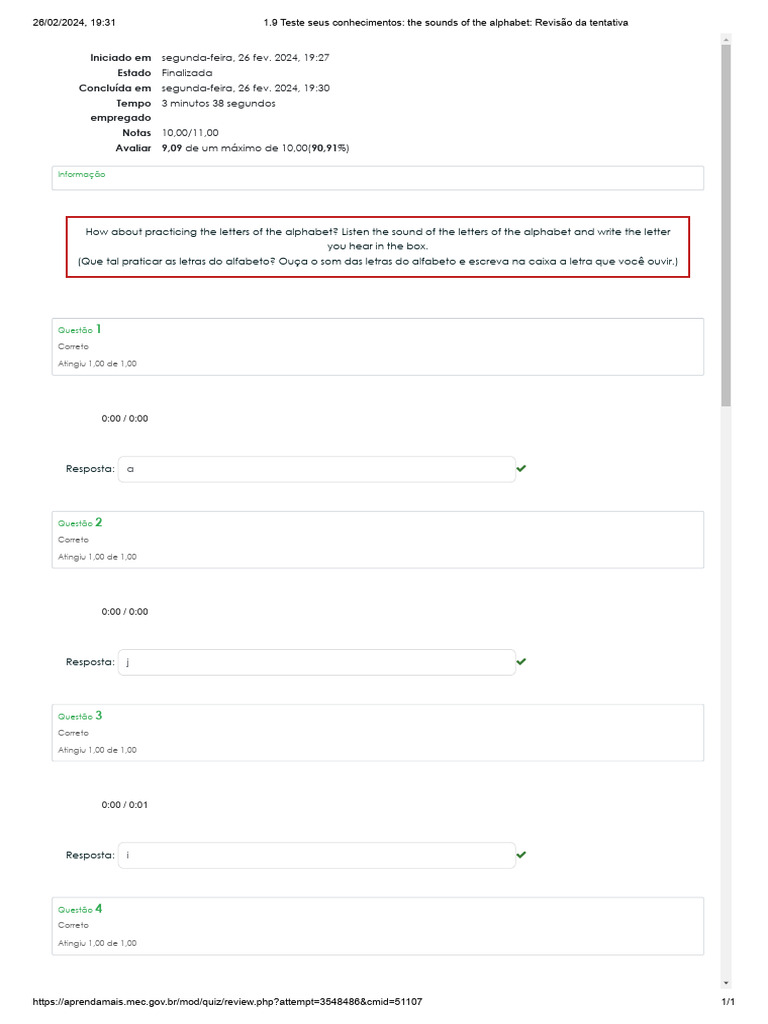Click the scrollbar down arrow
Viewport: 768px width, 1024px height.
pyautogui.click(x=726, y=983)
